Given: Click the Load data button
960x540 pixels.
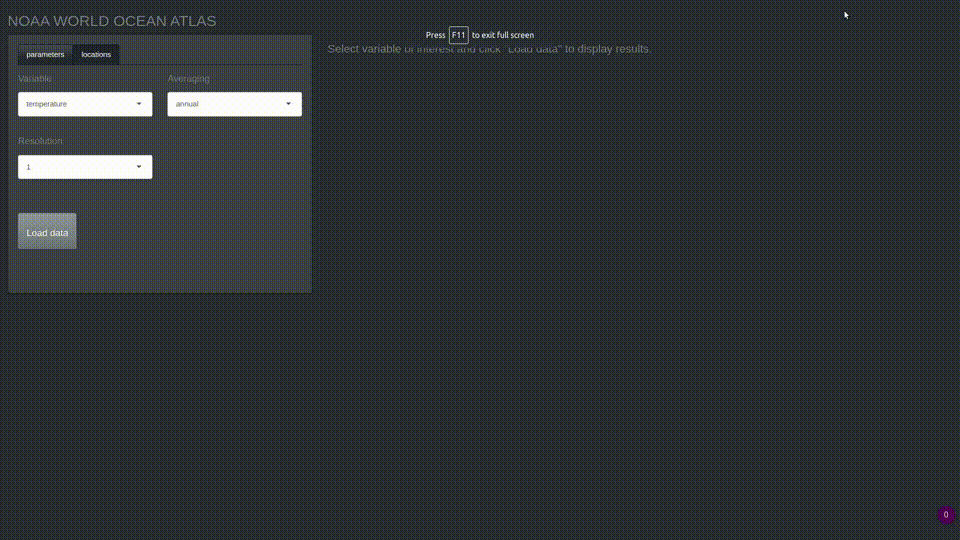Looking at the screenshot, I should click(47, 231).
